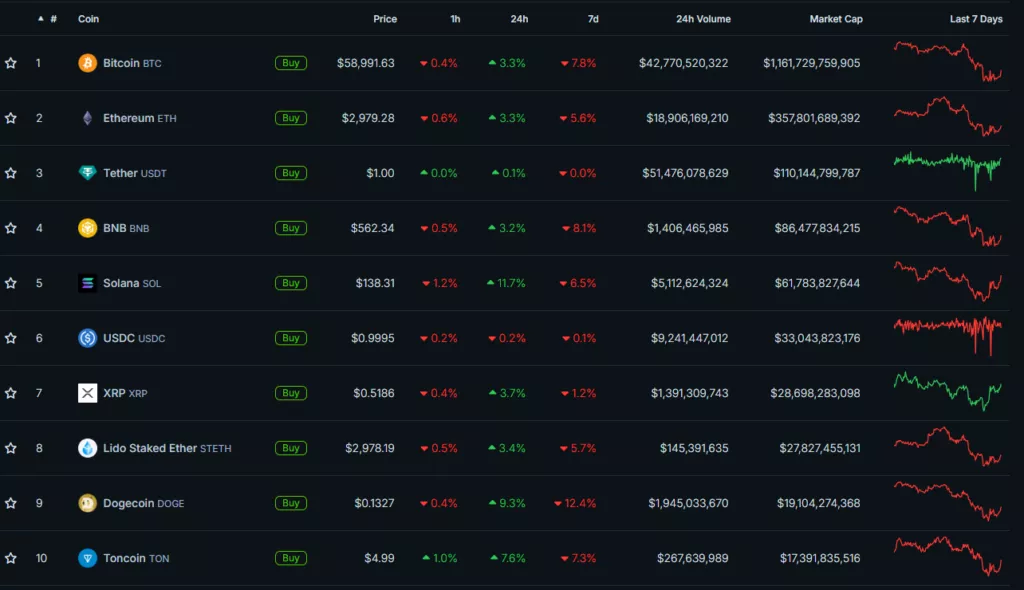The width and height of the screenshot is (1024, 590).
Task: Open the Solana SOL coin page
Action: pos(132,283)
